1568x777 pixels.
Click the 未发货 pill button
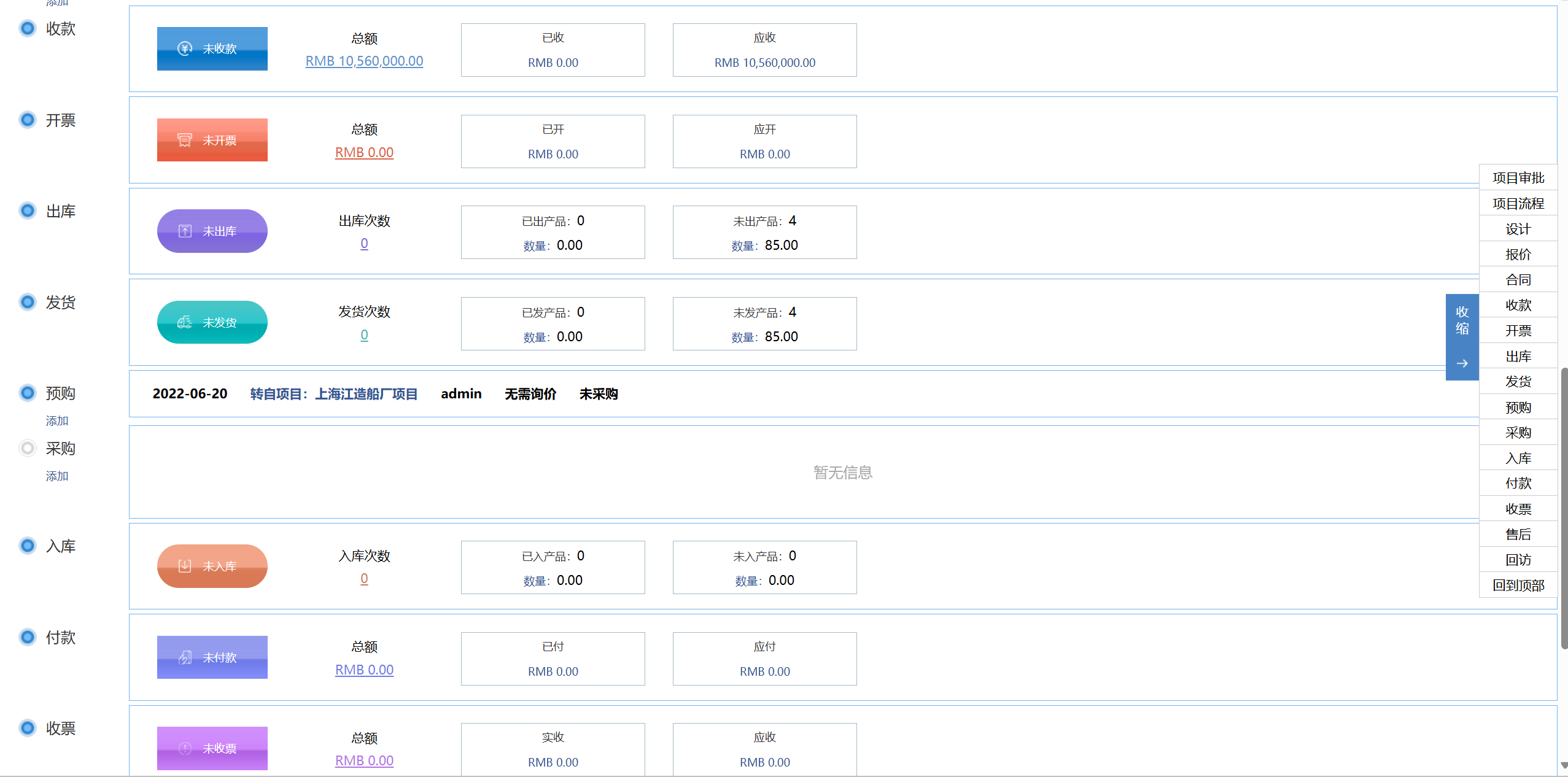212,322
